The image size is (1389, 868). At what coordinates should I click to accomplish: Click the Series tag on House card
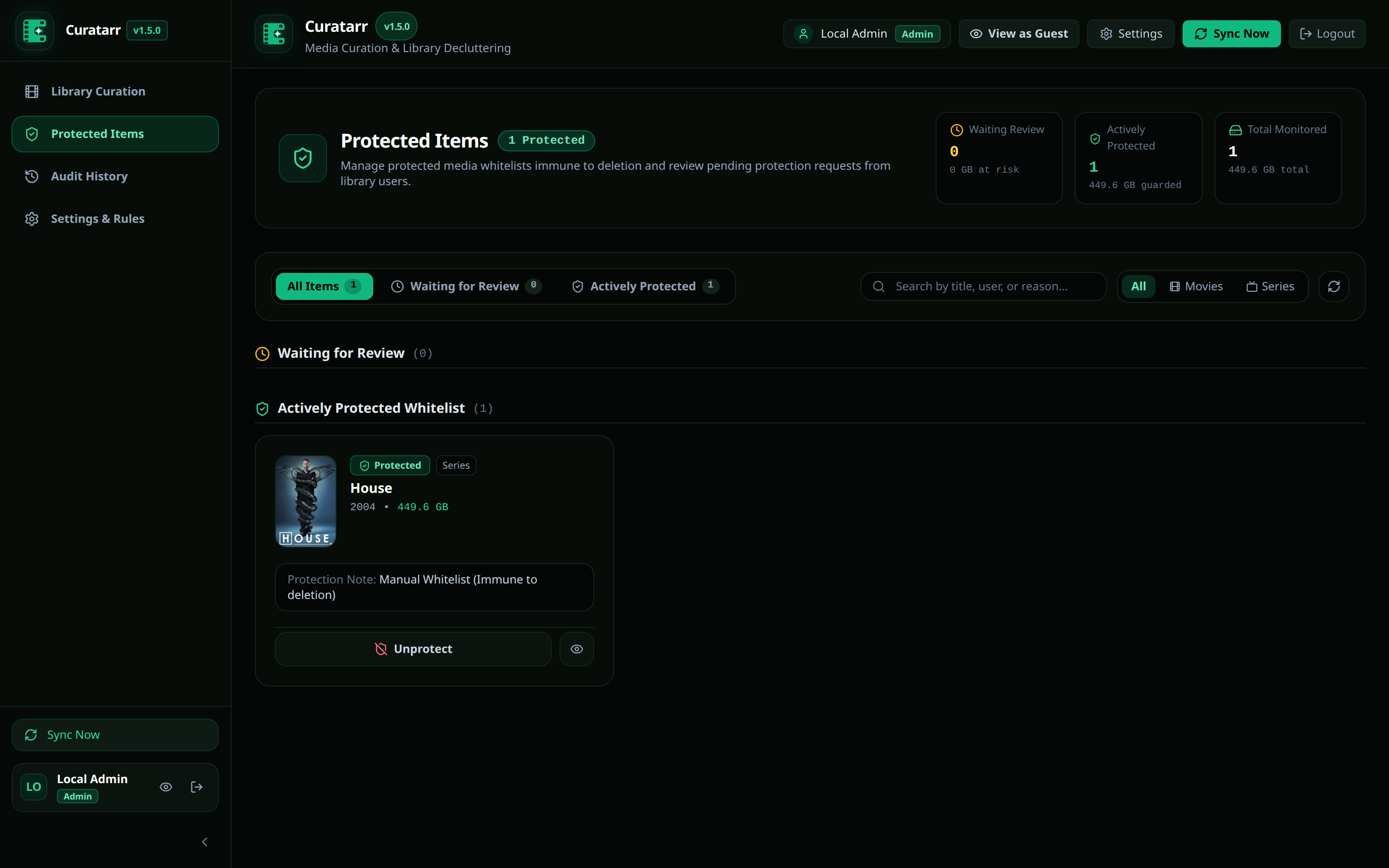pyautogui.click(x=456, y=465)
